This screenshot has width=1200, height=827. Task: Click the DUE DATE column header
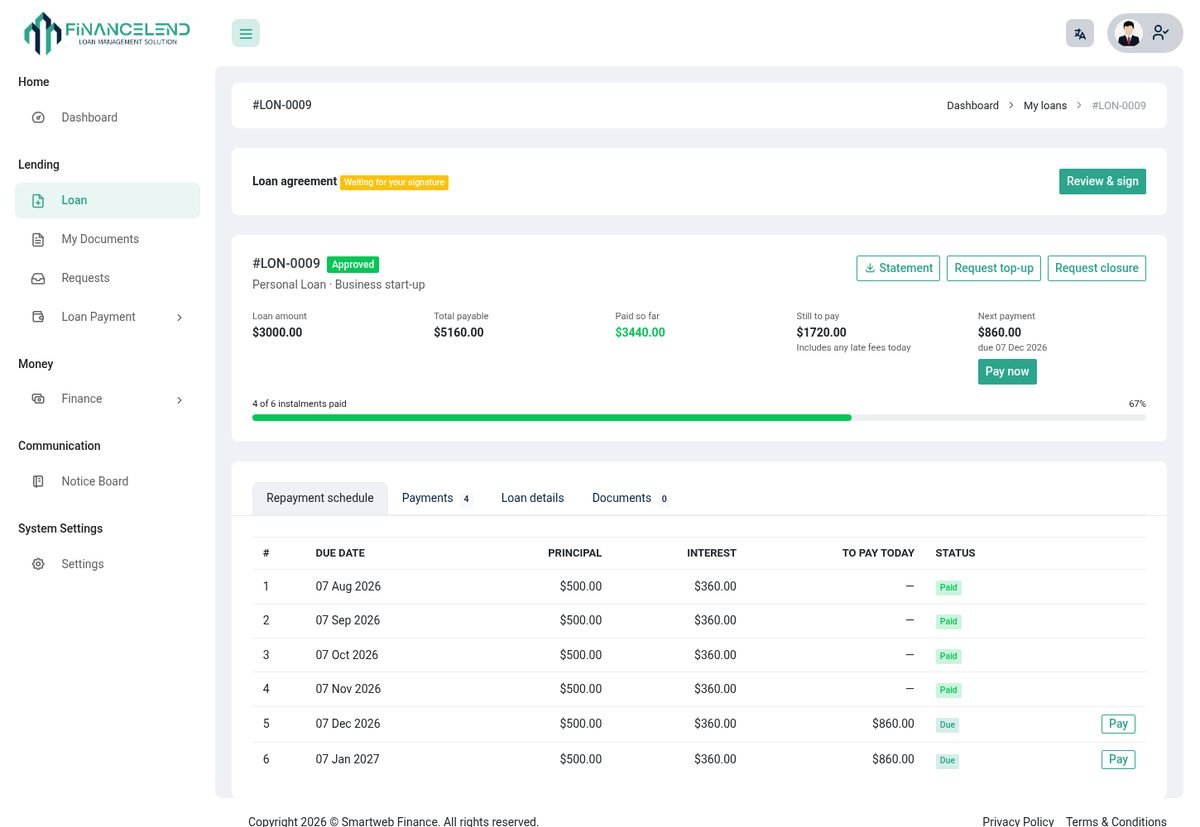click(340, 553)
